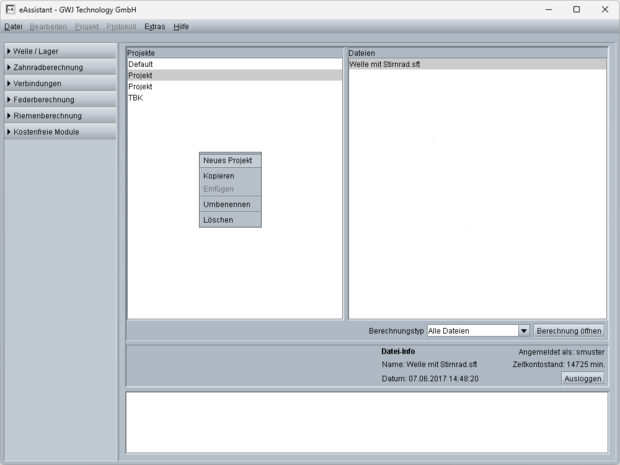
Task: Open the Datei menu
Action: click(x=13, y=26)
